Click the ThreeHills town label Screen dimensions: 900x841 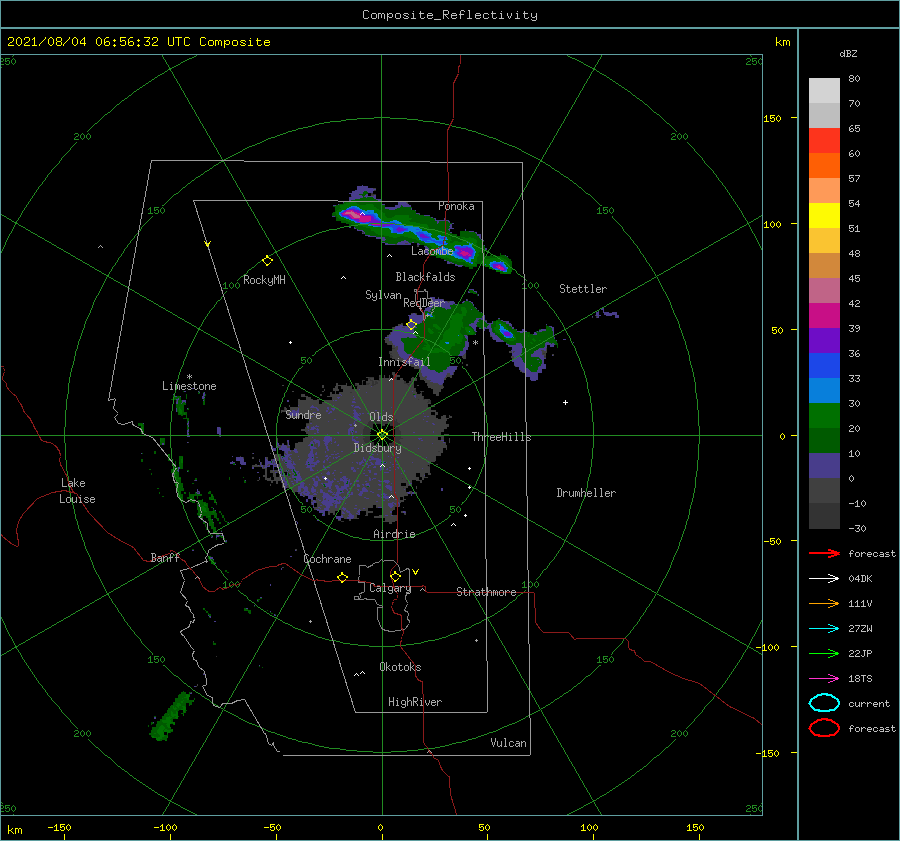point(501,437)
